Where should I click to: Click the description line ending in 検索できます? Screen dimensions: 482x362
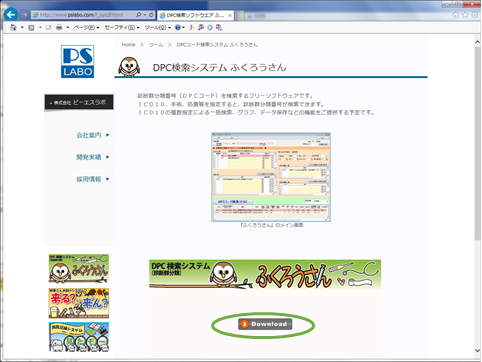pyautogui.click(x=230, y=104)
